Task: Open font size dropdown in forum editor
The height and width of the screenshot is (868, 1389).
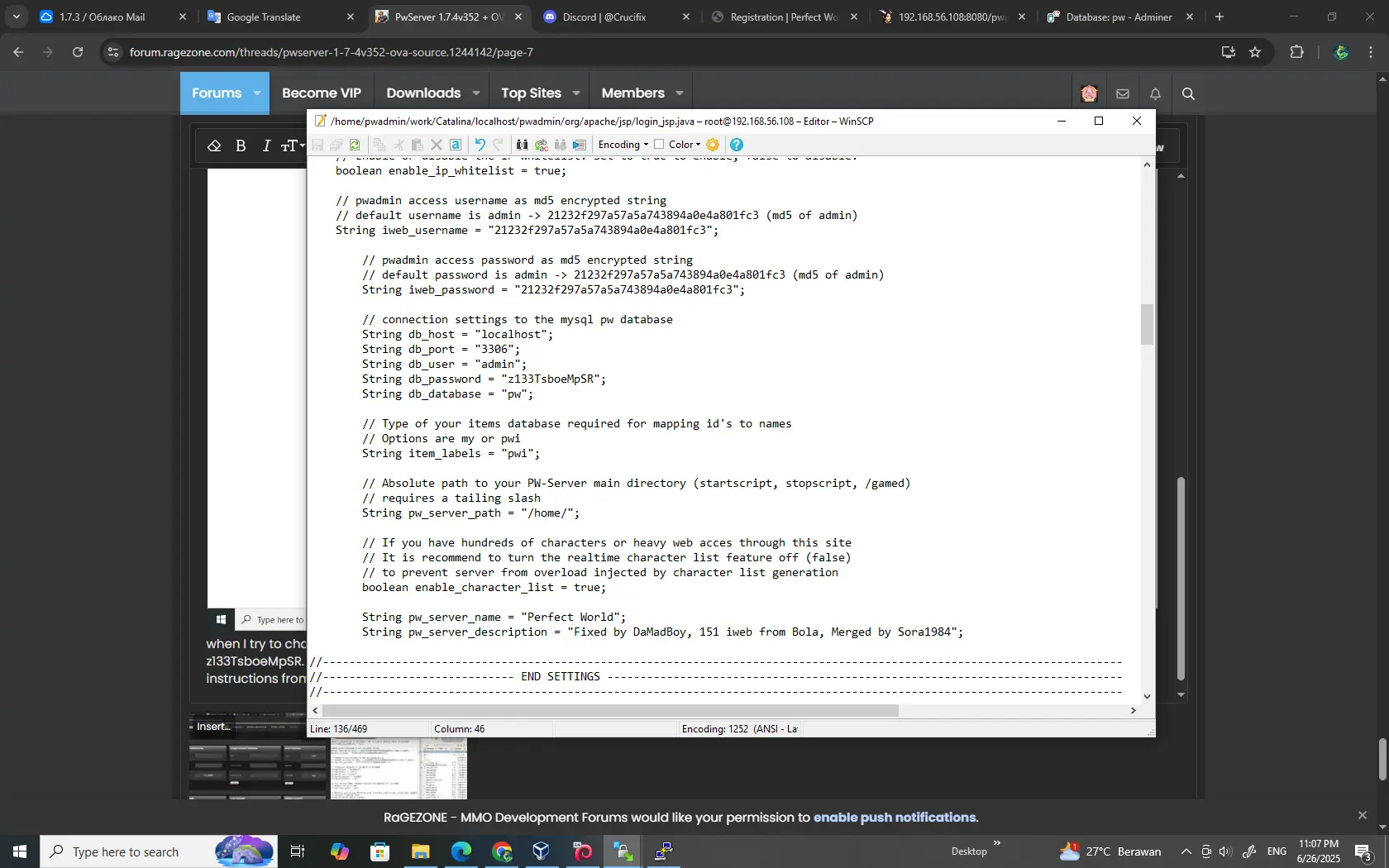Action: click(293, 145)
